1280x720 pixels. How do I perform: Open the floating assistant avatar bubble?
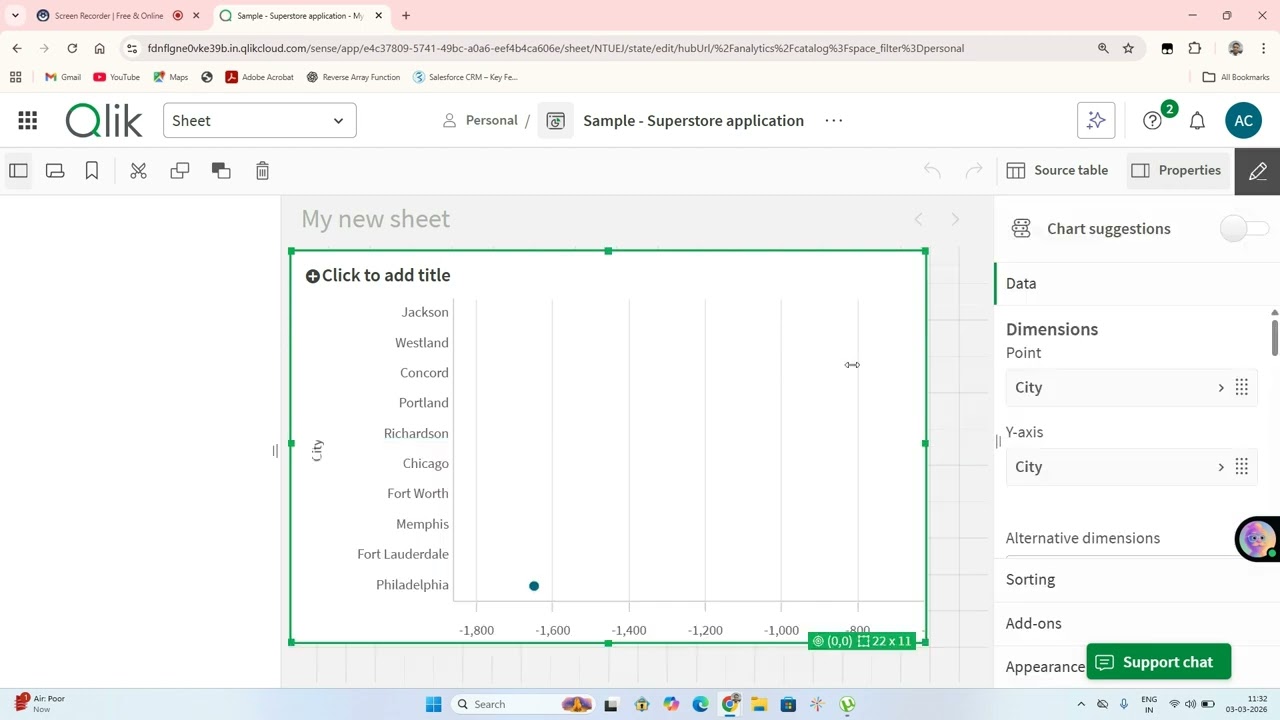pyautogui.click(x=1256, y=539)
